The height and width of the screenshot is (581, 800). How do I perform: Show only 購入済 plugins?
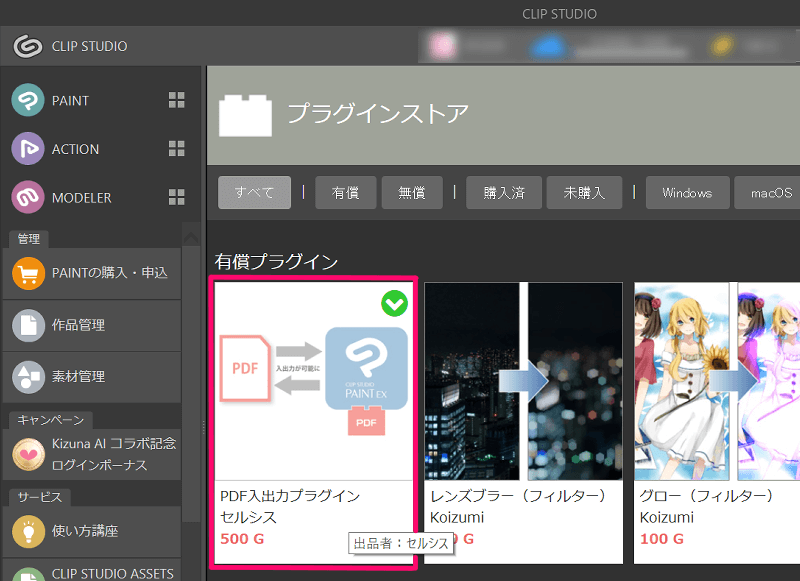504,192
